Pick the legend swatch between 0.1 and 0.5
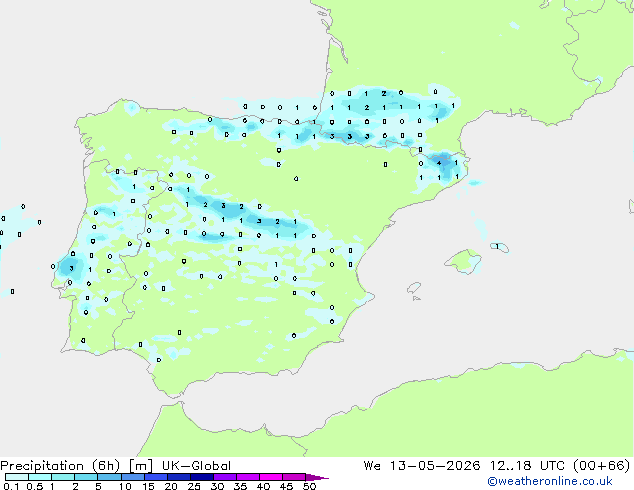 (x=17, y=477)
